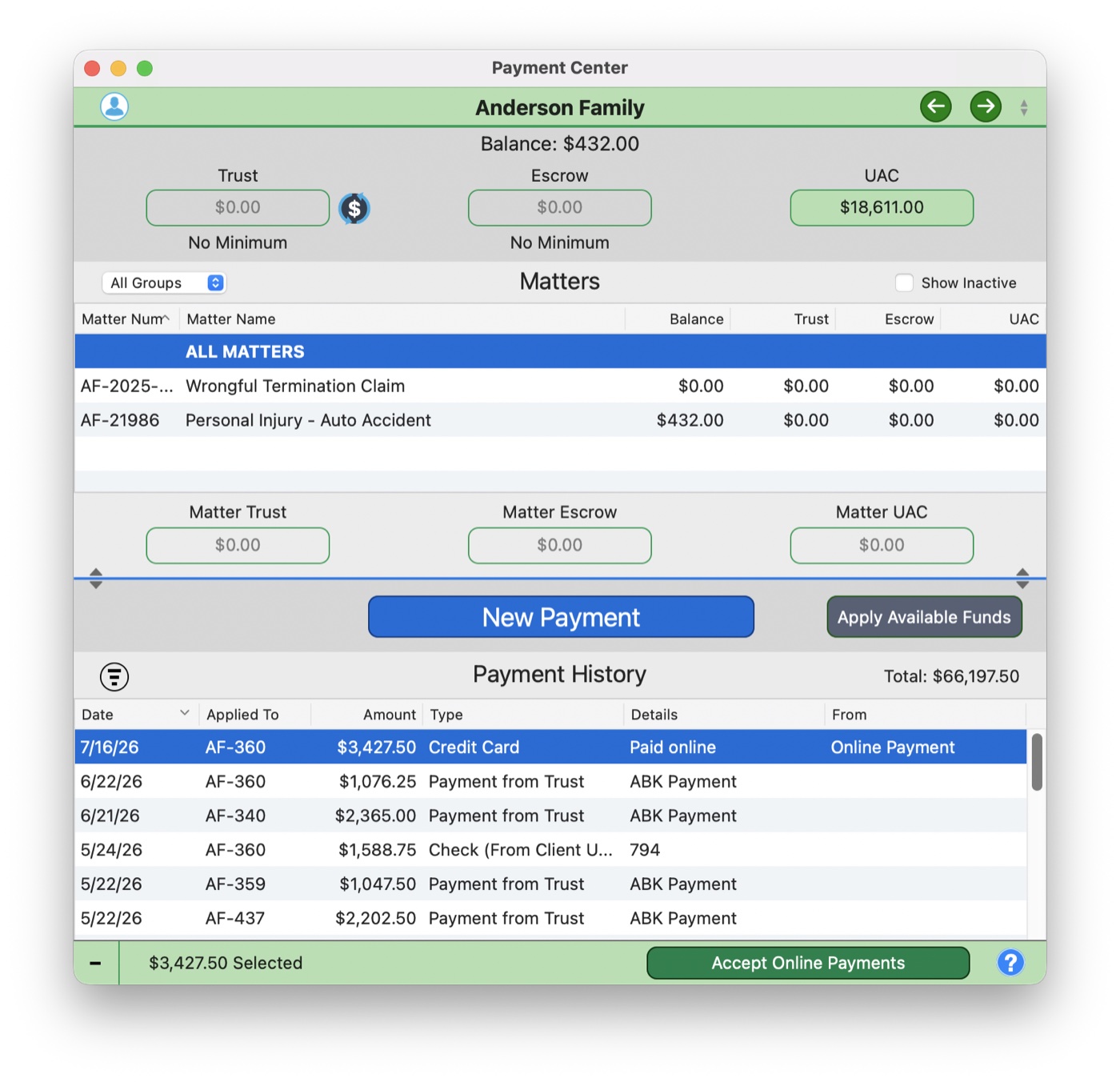Click the Matter Escrow $0.00 field
This screenshot has width=1120, height=1082.
(x=560, y=546)
